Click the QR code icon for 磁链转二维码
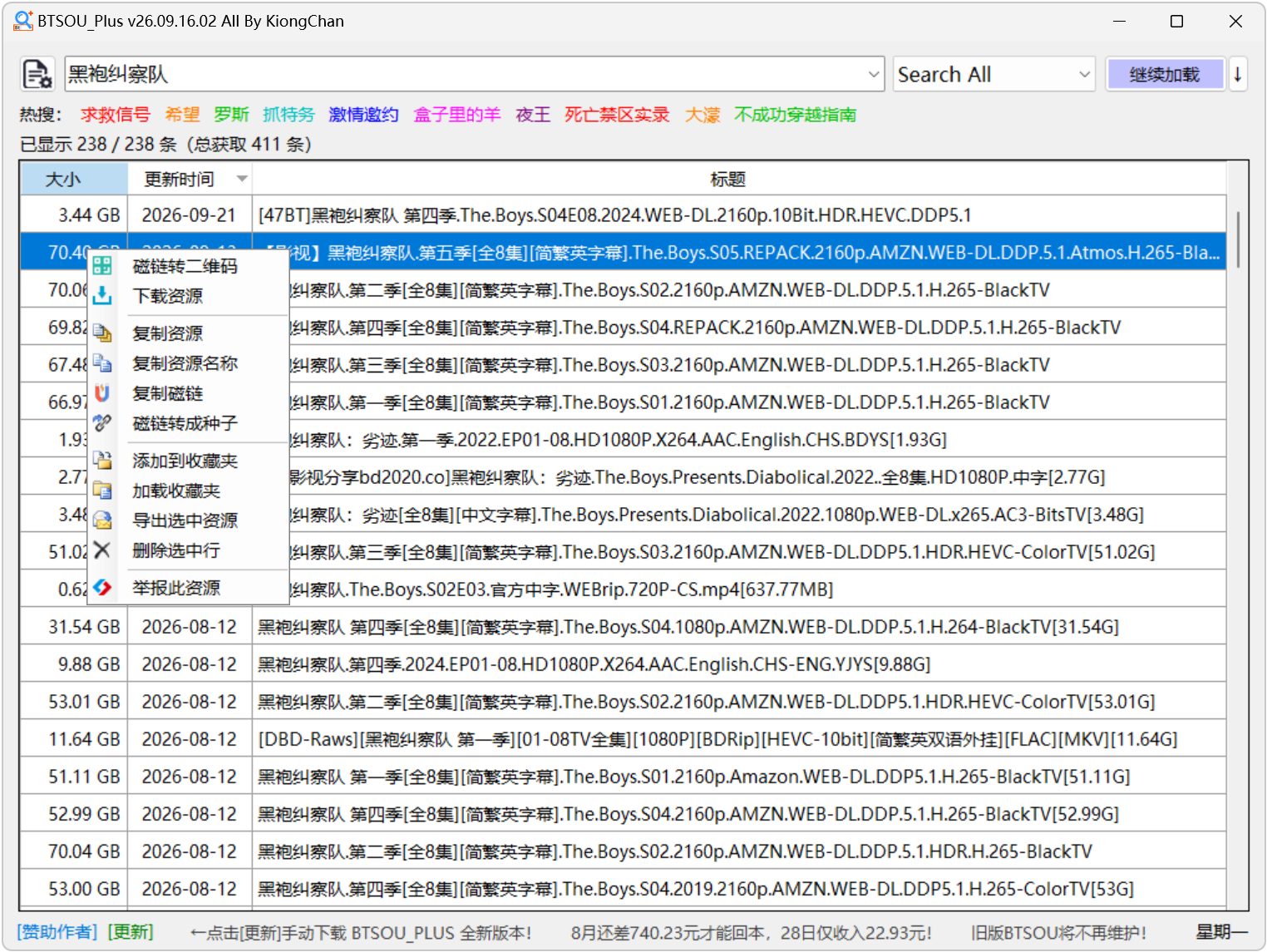 pyautogui.click(x=102, y=266)
